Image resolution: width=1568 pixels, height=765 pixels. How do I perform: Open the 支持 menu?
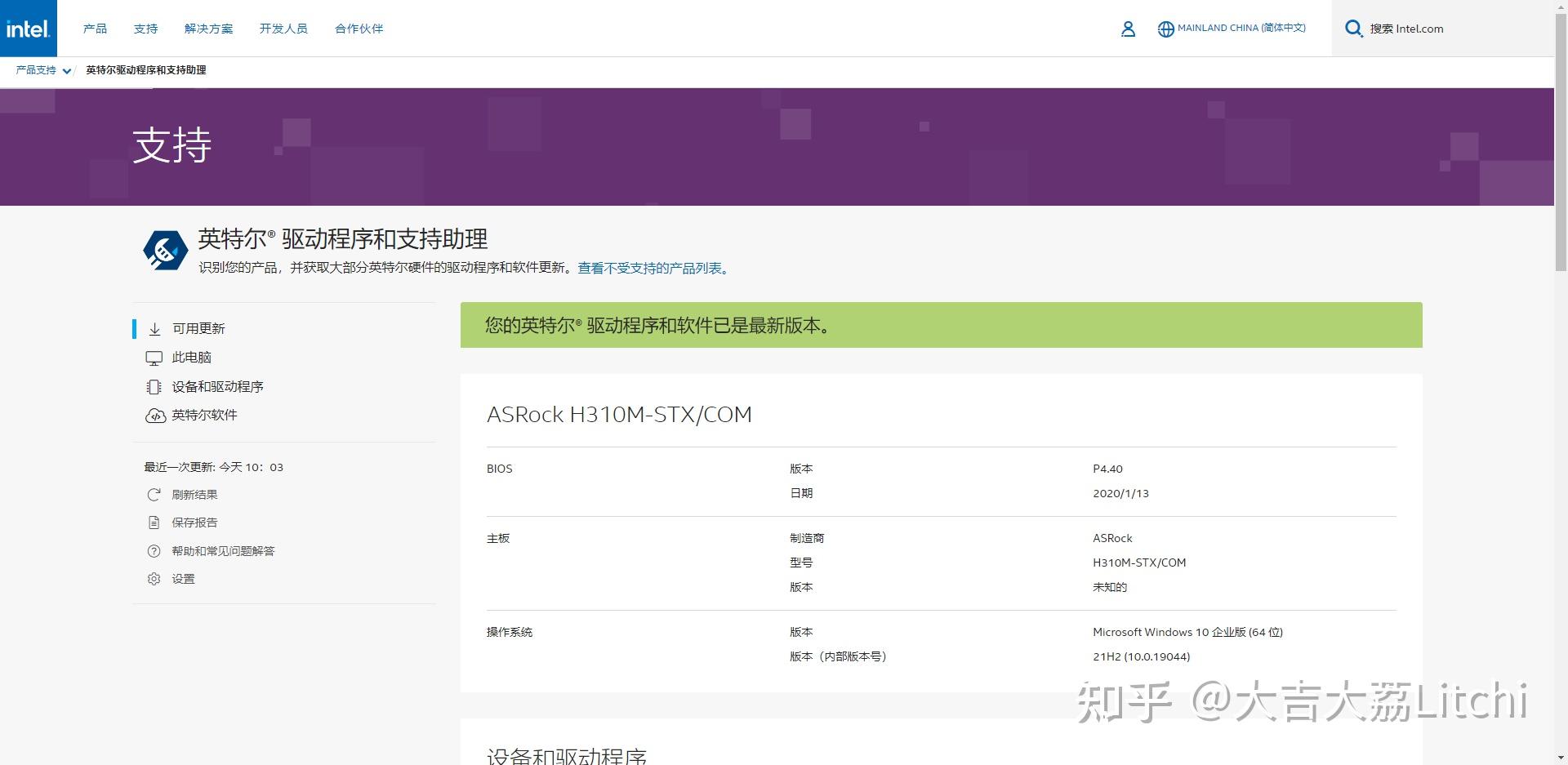145,29
